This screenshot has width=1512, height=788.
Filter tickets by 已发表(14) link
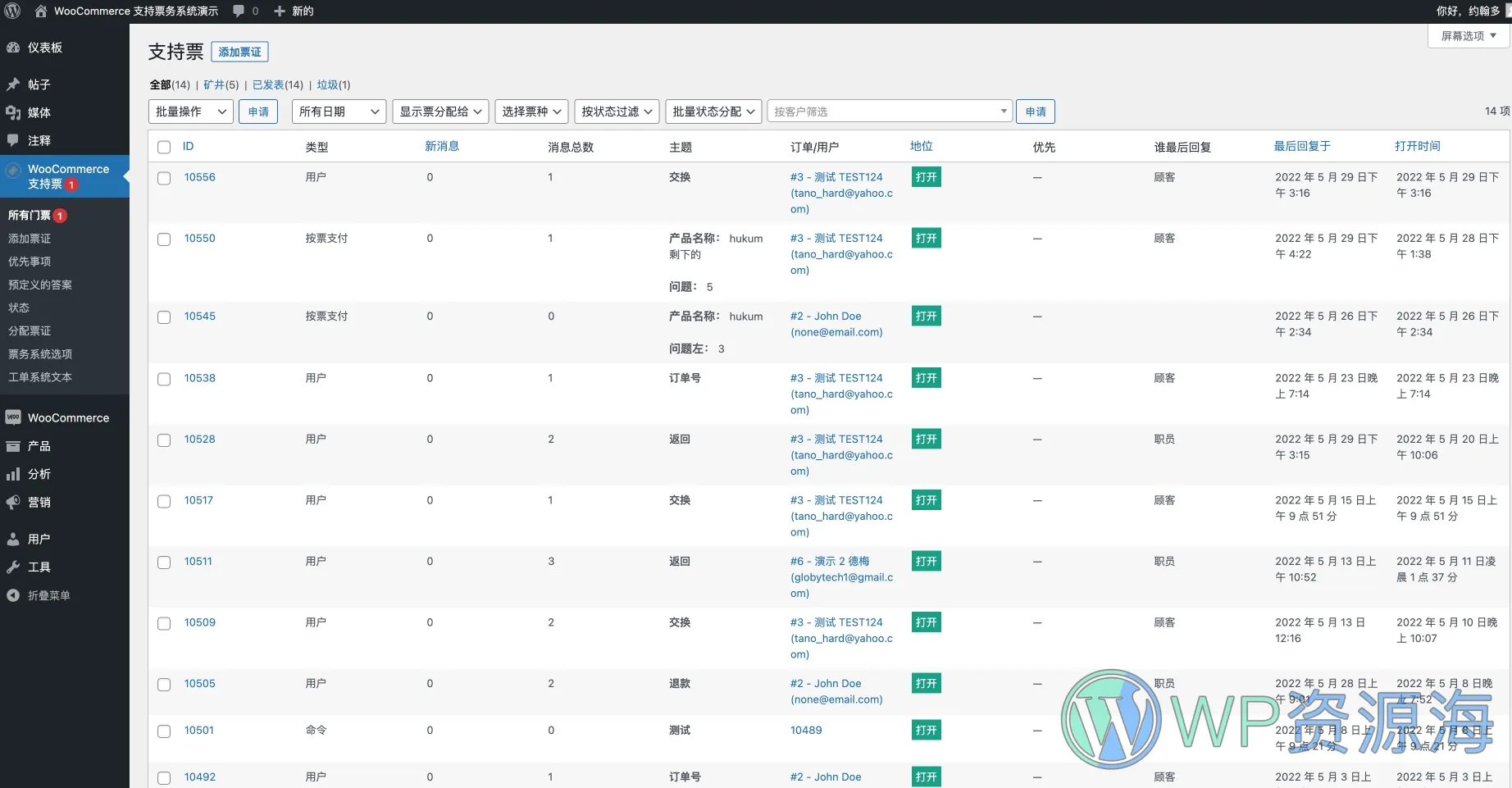[x=278, y=84]
